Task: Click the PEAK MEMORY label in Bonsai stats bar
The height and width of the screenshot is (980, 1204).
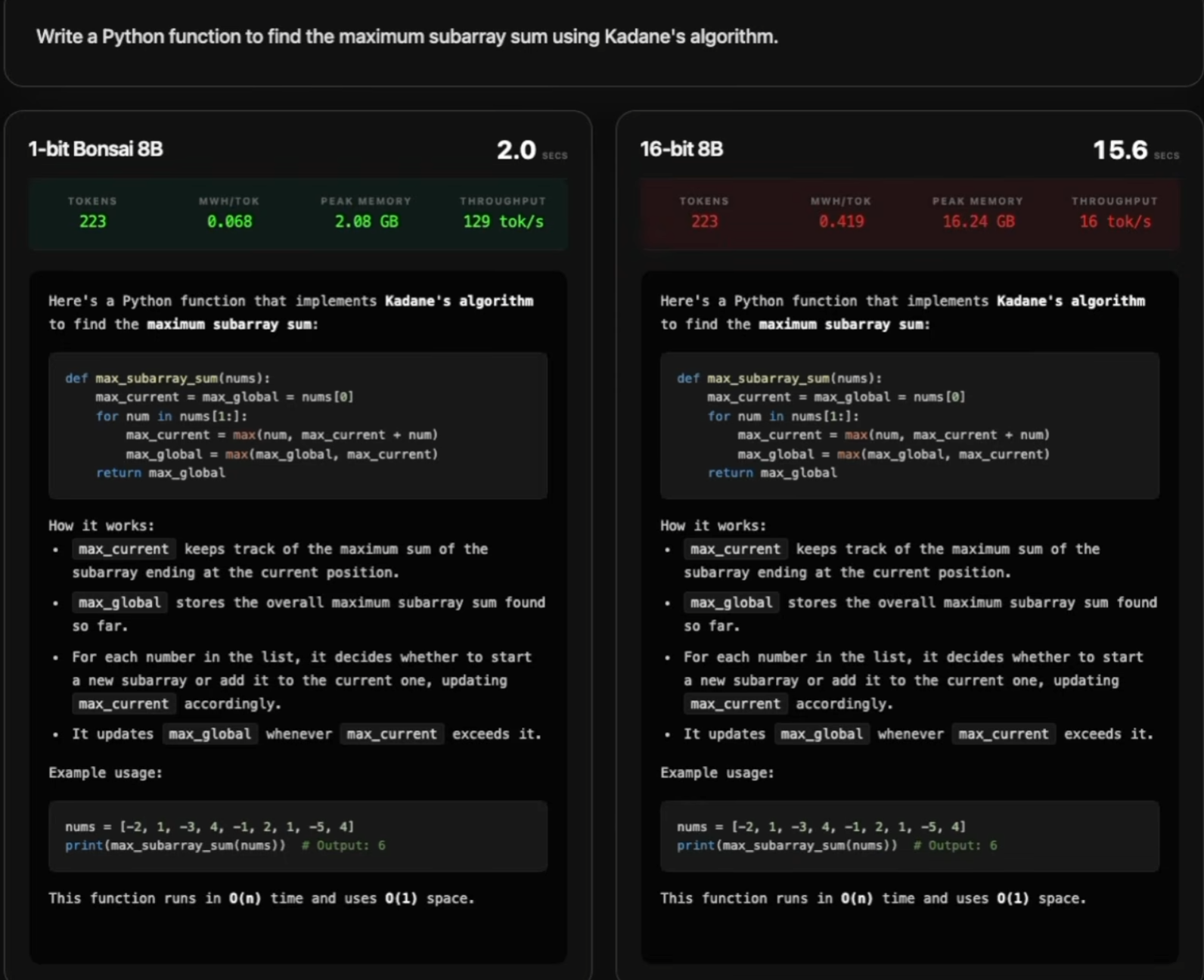Action: point(366,201)
